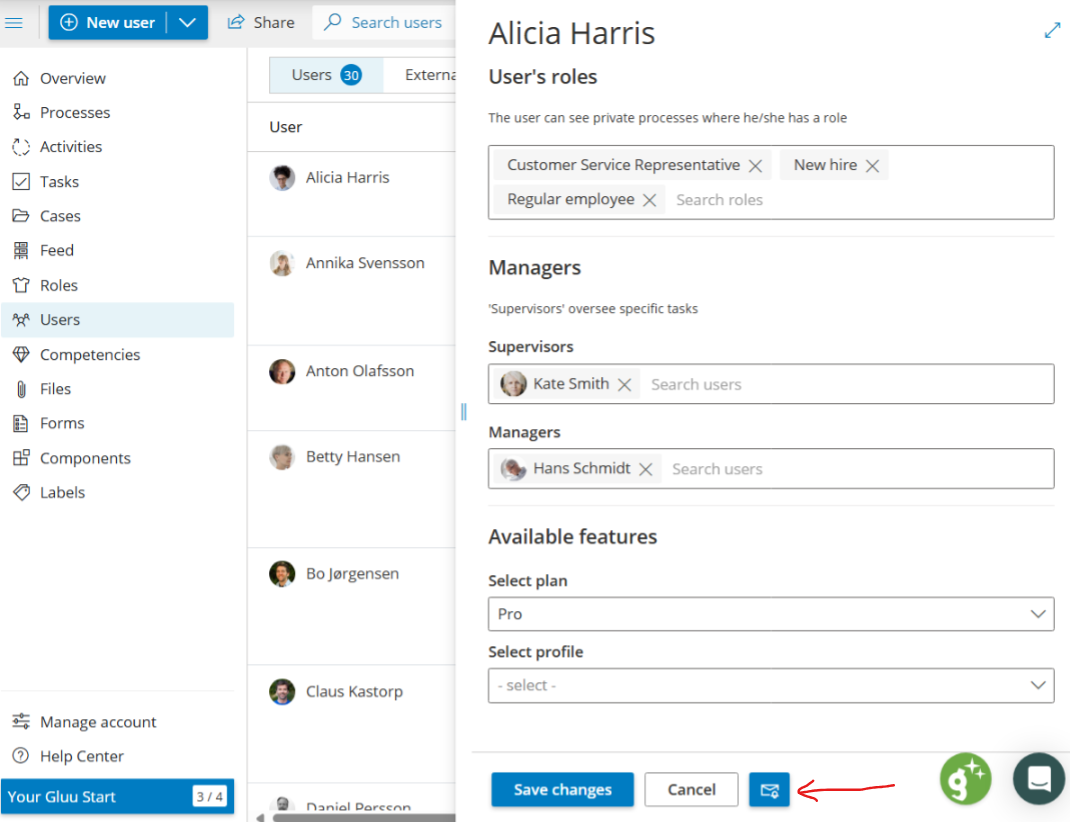
Task: Remove Hans Schmidt from Managers
Action: (645, 469)
